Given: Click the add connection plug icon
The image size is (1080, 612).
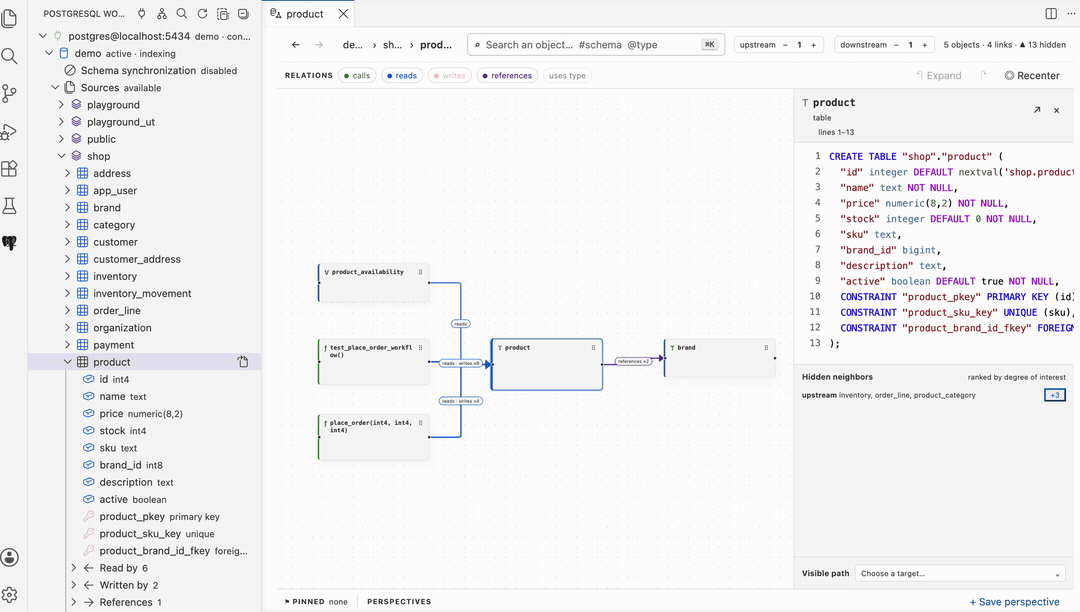Looking at the screenshot, I should pos(141,13).
